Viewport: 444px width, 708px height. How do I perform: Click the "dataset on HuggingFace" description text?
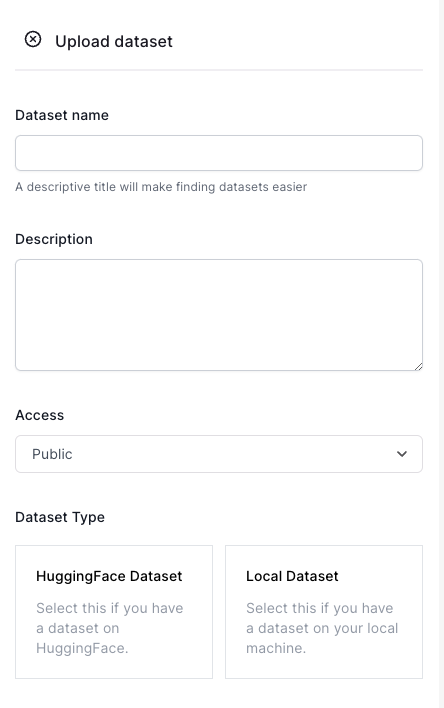point(110,628)
